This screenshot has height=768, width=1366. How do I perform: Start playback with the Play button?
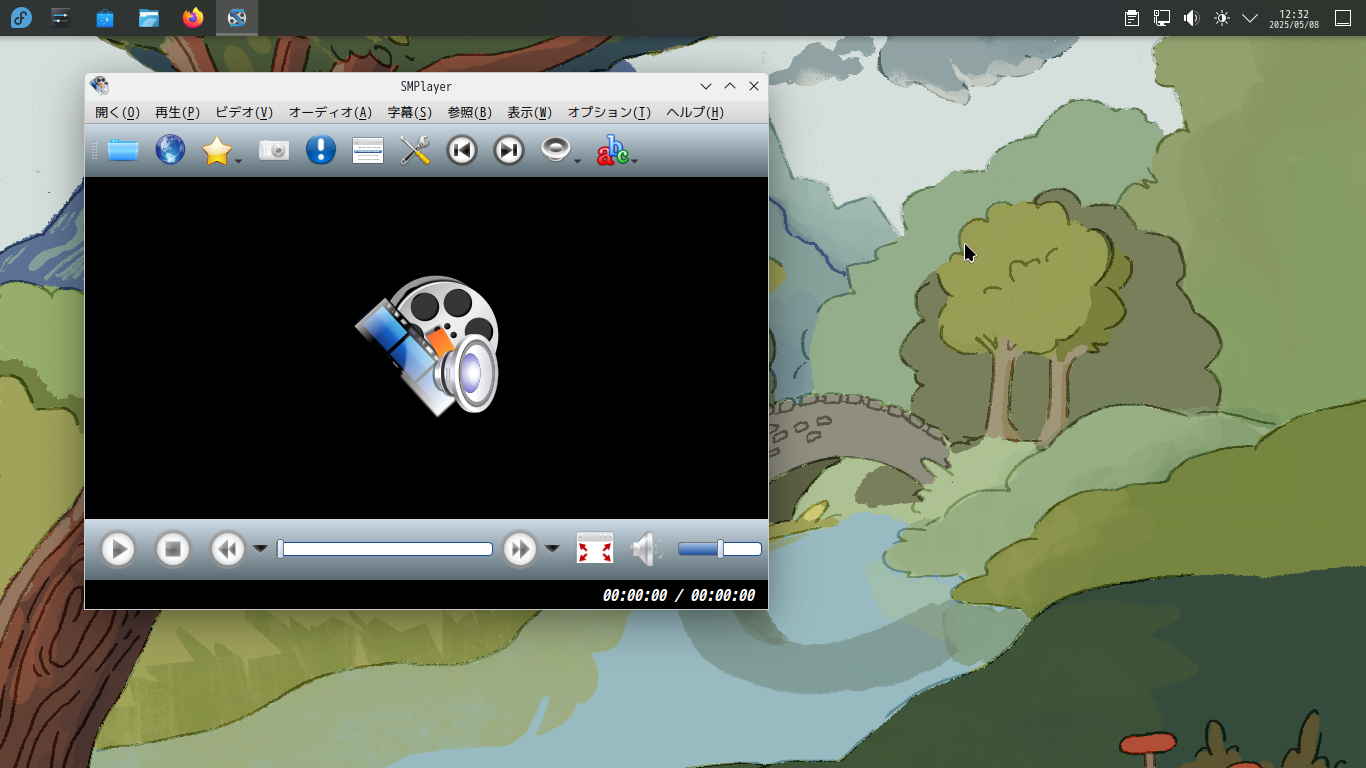118,549
